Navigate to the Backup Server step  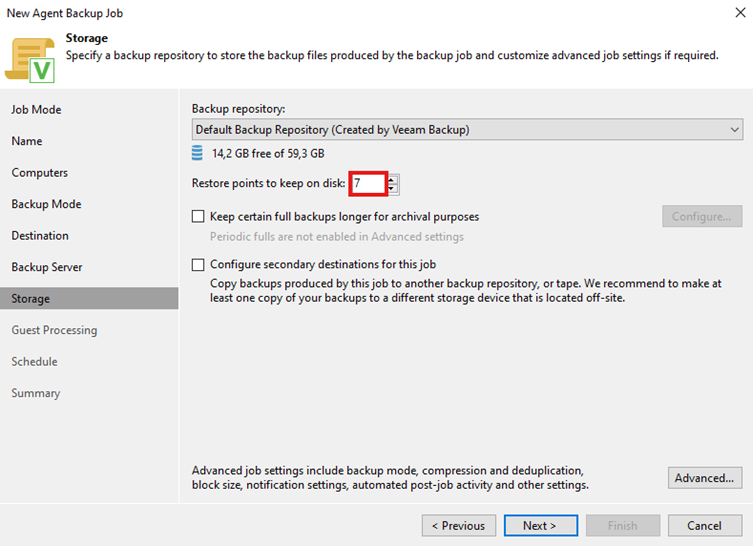pos(47,267)
